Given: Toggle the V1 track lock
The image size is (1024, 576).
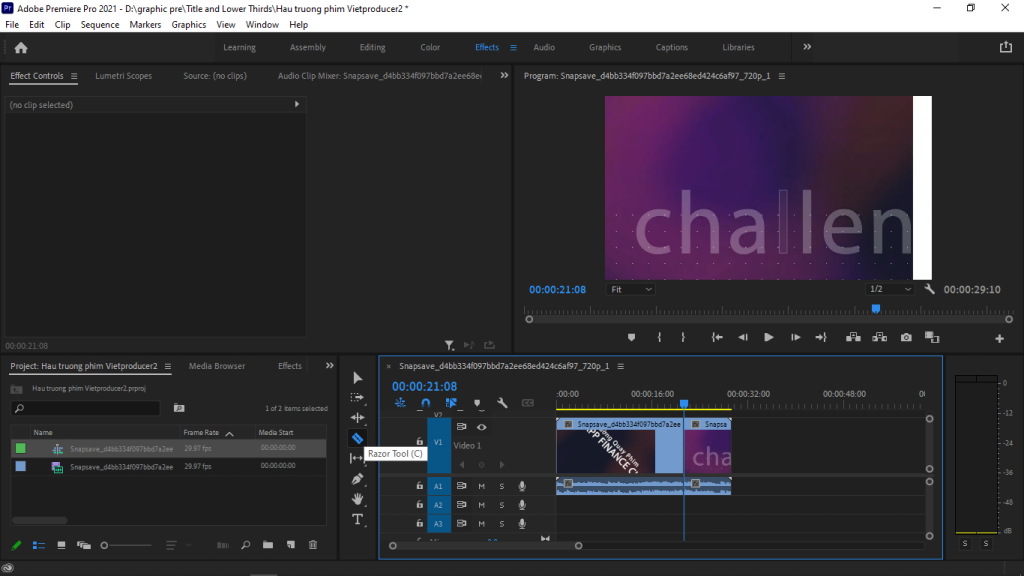Looking at the screenshot, I should pos(419,441).
